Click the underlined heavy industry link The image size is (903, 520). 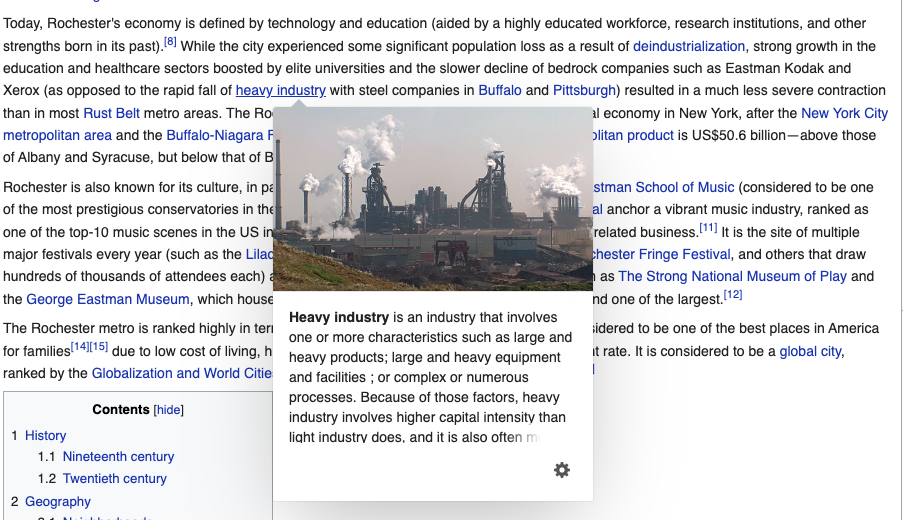pos(281,90)
